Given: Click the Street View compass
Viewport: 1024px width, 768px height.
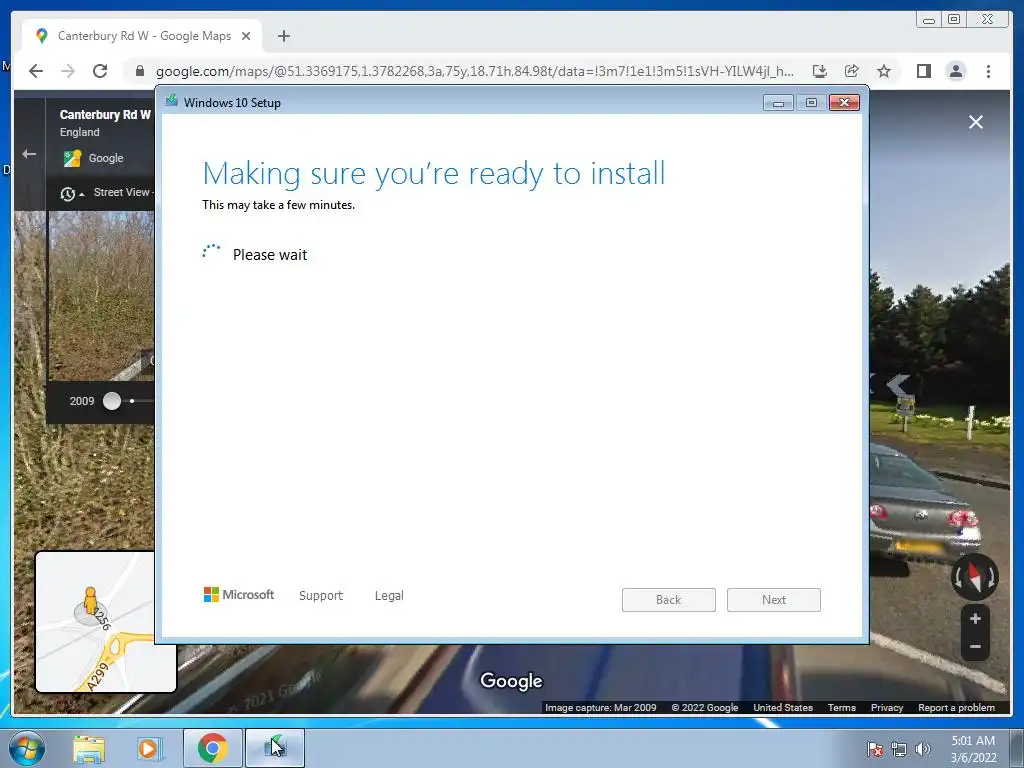Looking at the screenshot, I should tap(974, 577).
